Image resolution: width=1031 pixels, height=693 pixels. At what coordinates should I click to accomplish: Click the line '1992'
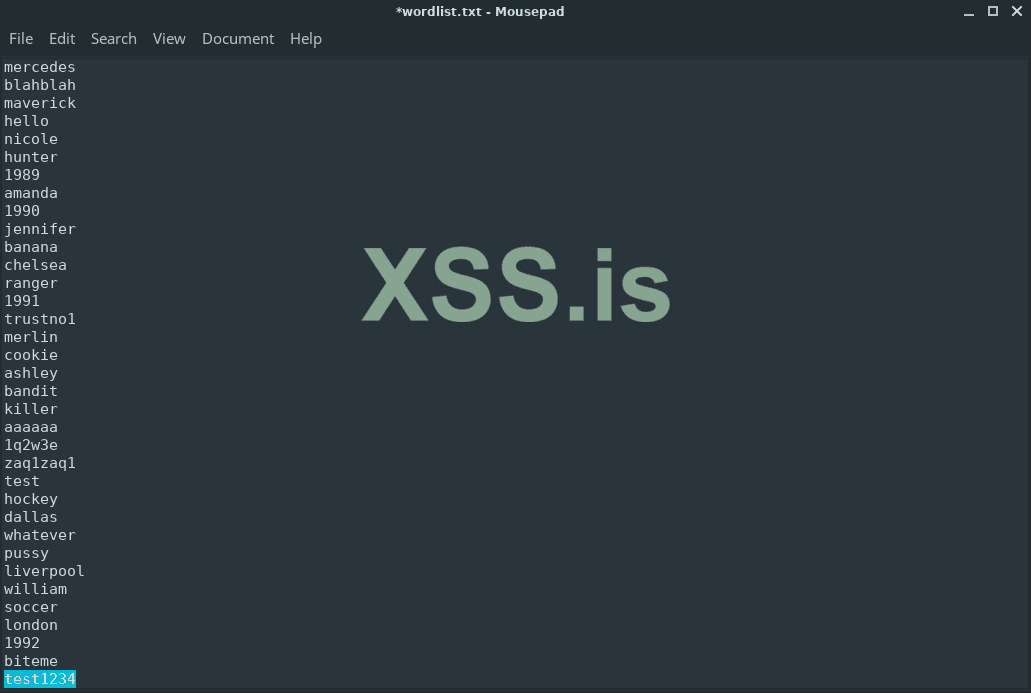tap(22, 643)
